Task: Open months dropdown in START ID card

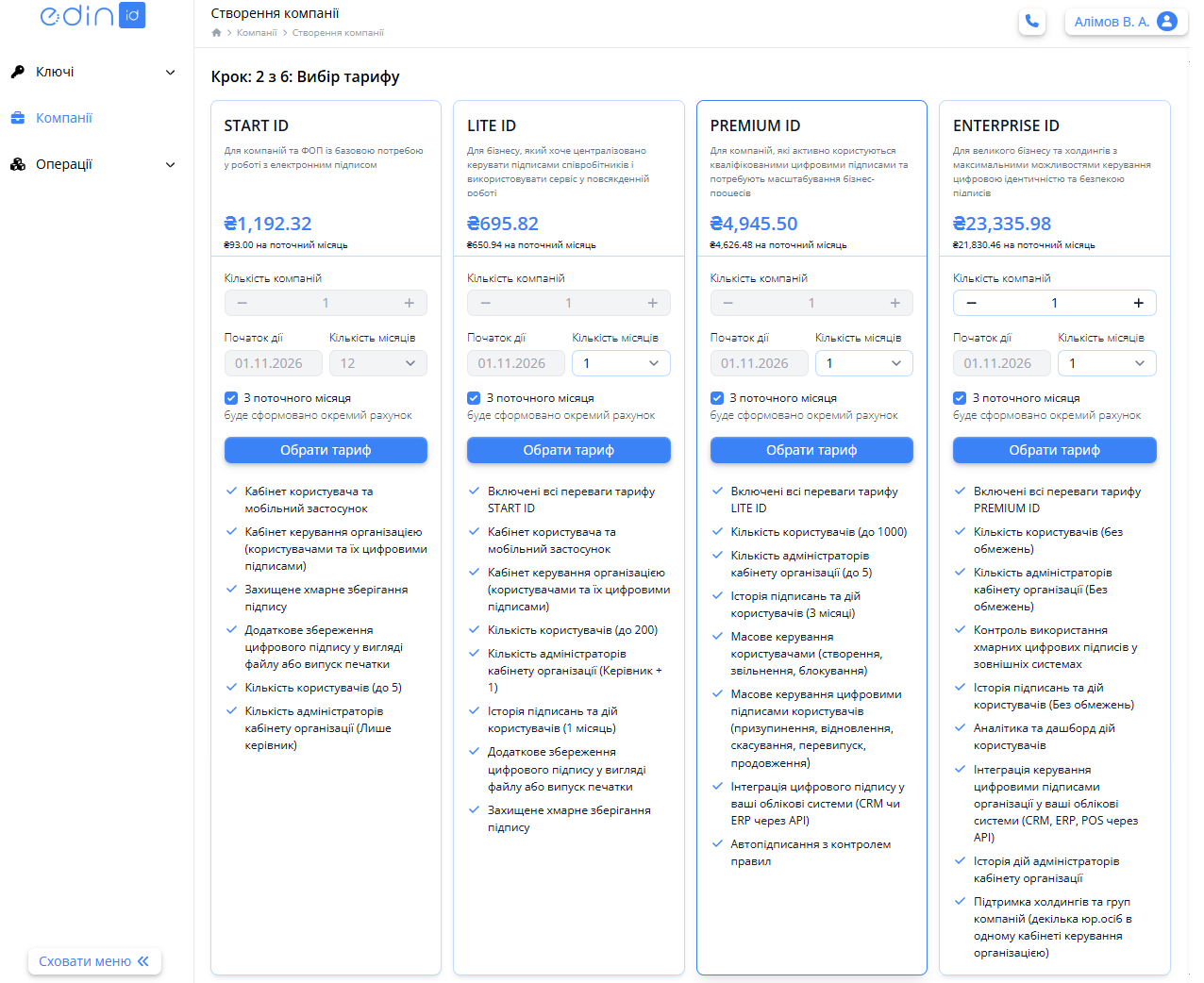Action: (378, 363)
